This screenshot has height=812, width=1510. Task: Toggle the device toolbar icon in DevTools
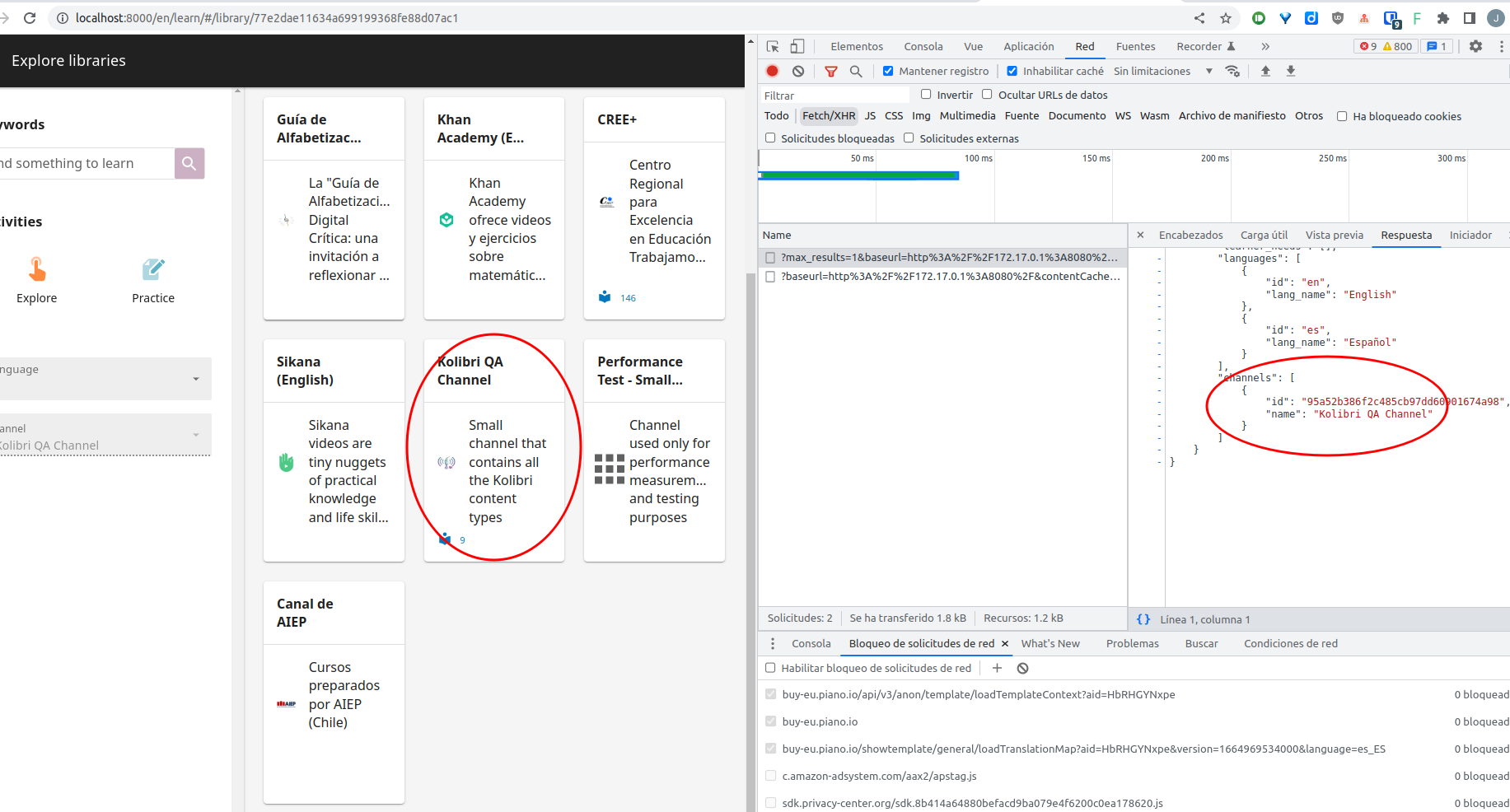coord(797,47)
